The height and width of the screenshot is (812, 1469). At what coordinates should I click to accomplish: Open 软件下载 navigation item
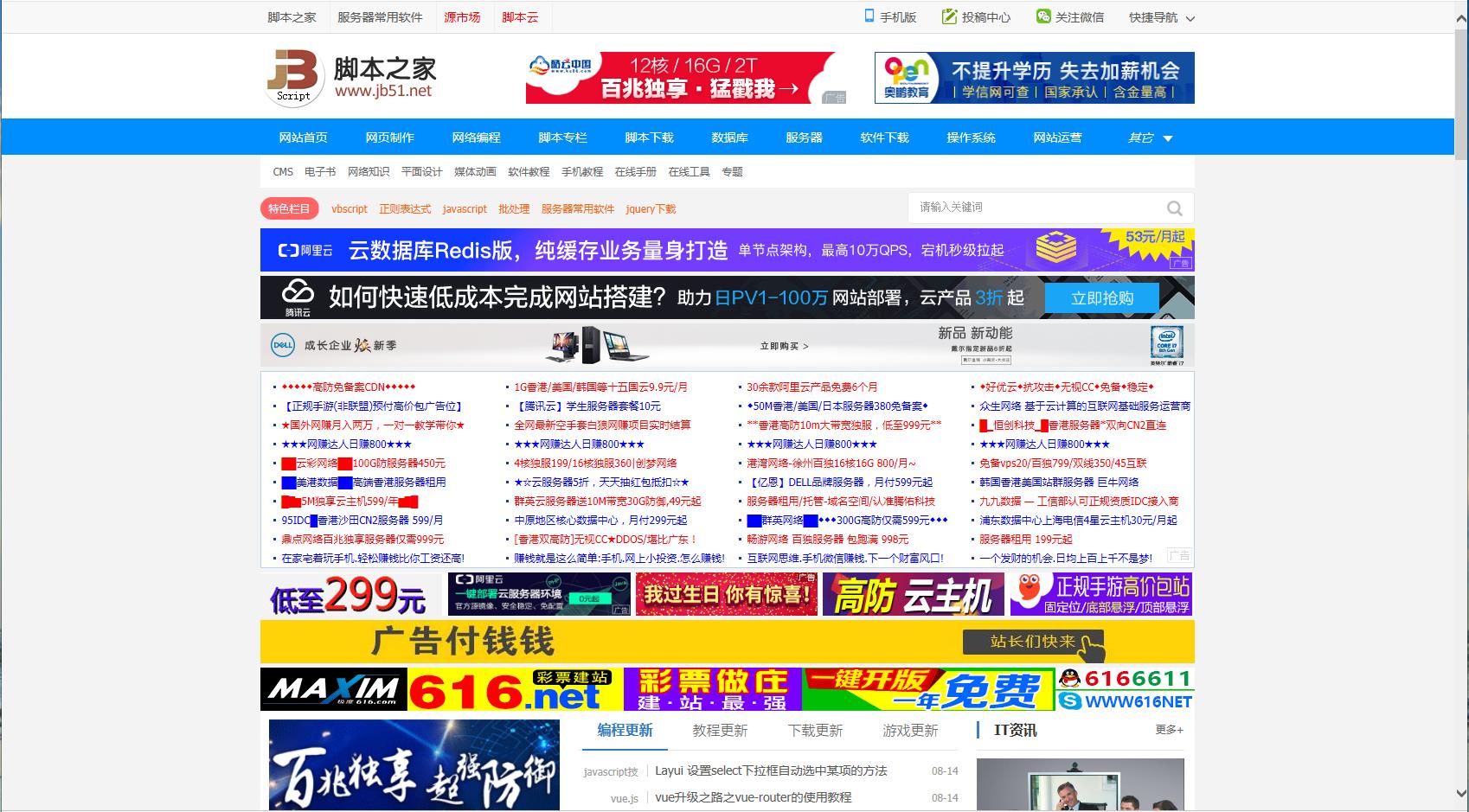(884, 137)
